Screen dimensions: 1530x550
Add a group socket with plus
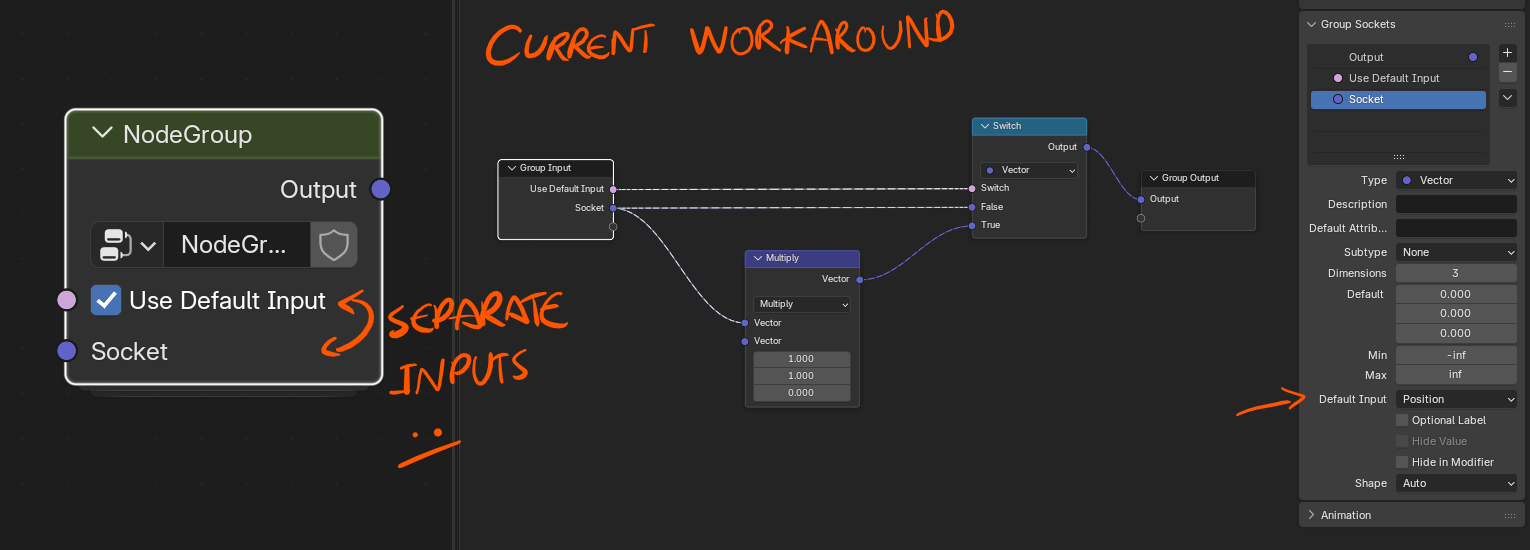[1508, 53]
